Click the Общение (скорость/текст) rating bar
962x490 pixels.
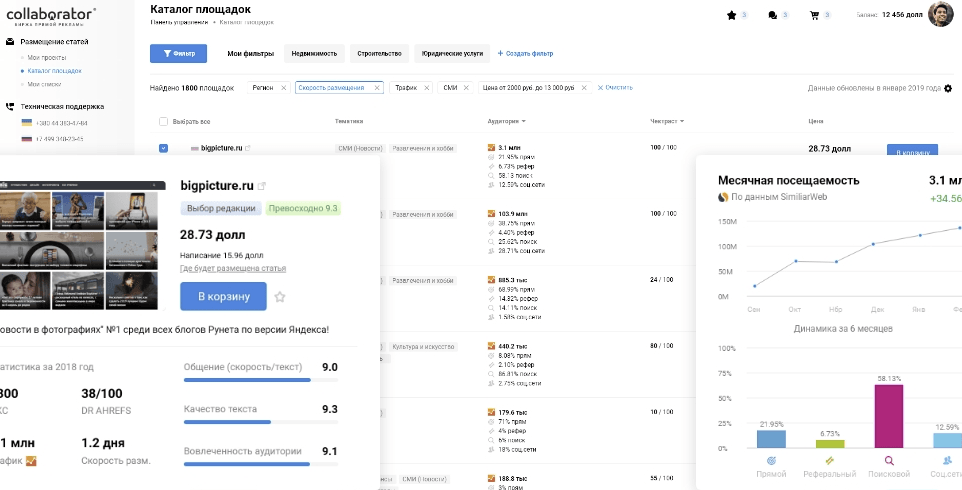pos(261,380)
